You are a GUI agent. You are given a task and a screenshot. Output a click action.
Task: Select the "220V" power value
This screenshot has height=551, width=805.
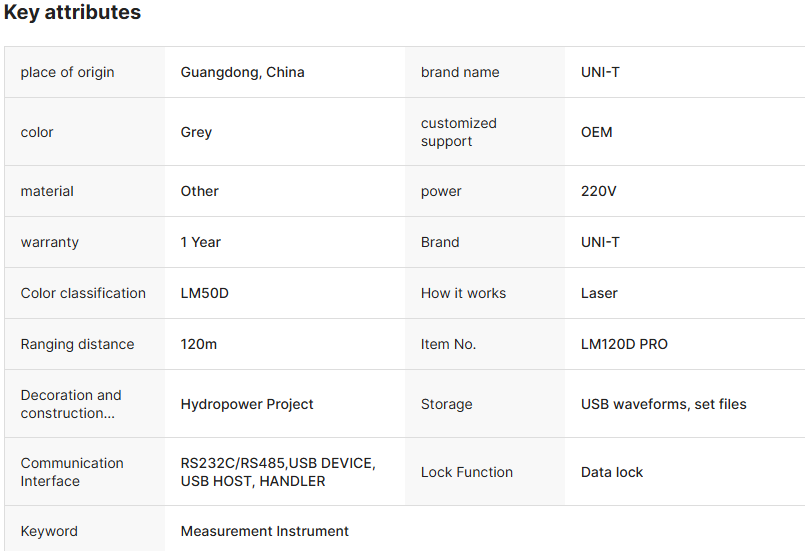(598, 191)
